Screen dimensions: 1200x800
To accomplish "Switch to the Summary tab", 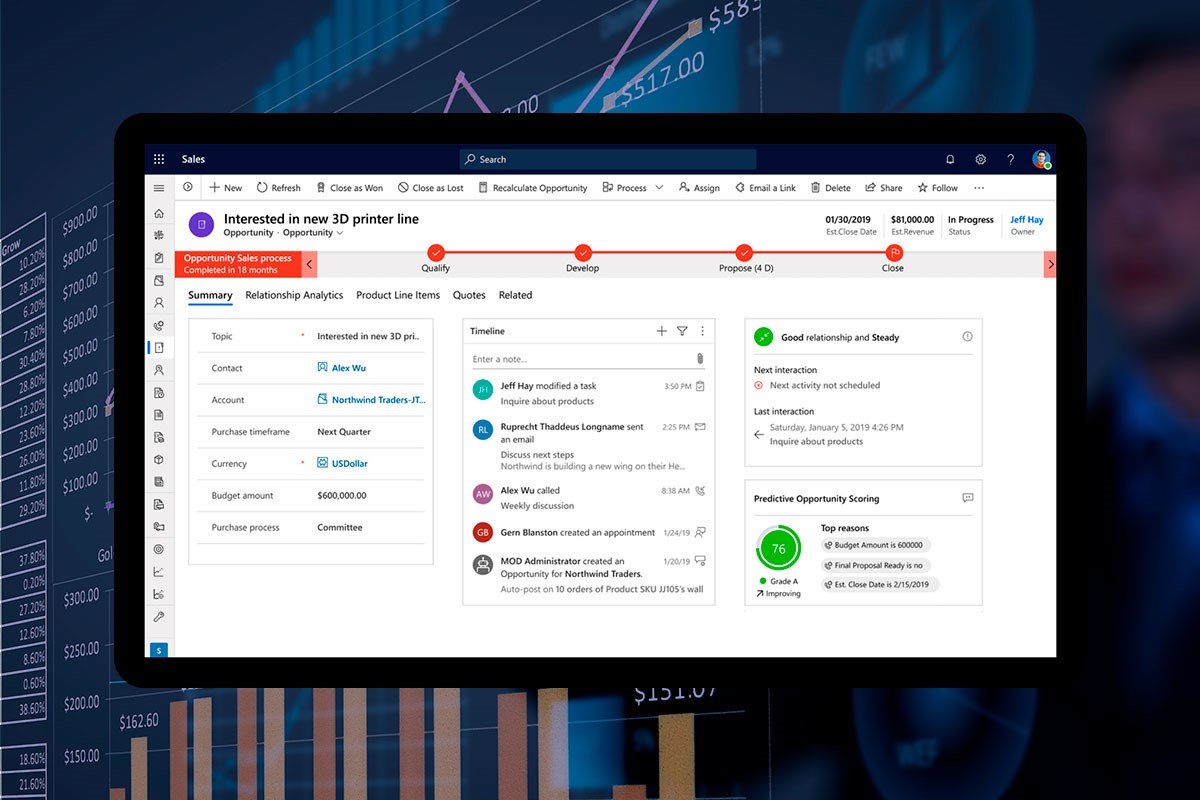I will (210, 295).
